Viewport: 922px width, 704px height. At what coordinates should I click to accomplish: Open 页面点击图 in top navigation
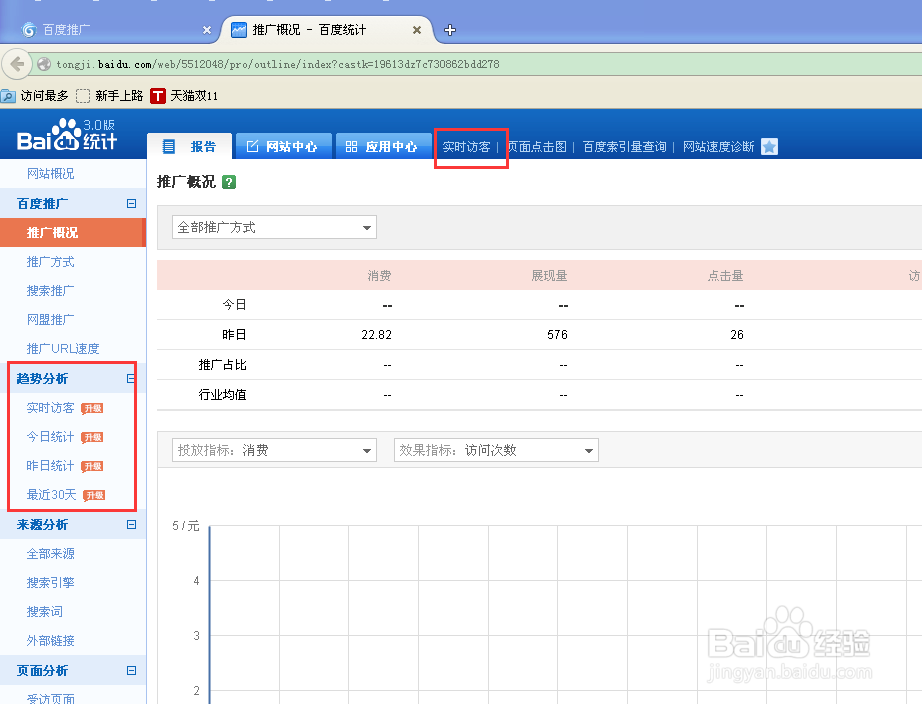[x=537, y=147]
